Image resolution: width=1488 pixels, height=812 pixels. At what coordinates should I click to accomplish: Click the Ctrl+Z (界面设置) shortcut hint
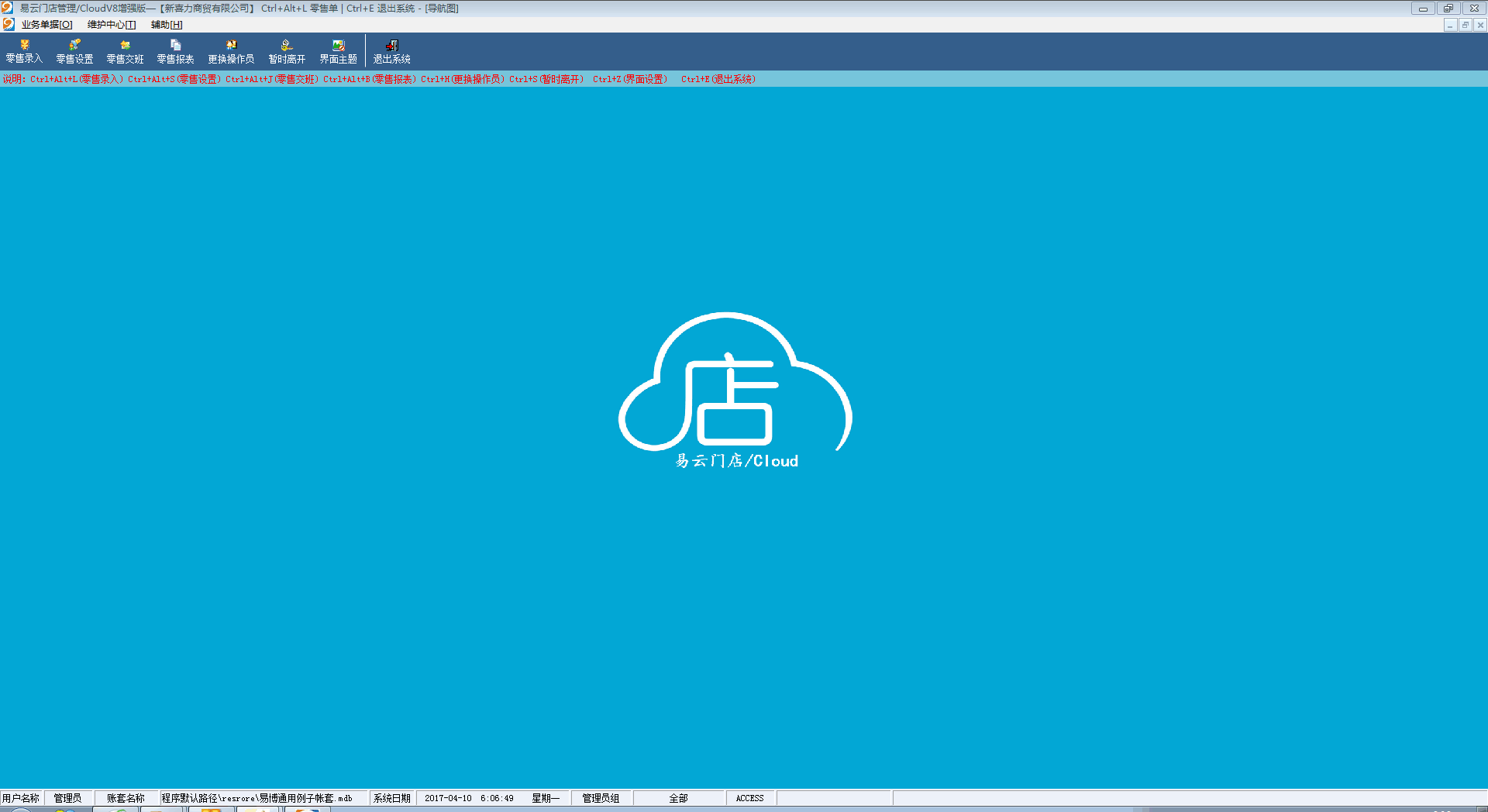point(630,79)
